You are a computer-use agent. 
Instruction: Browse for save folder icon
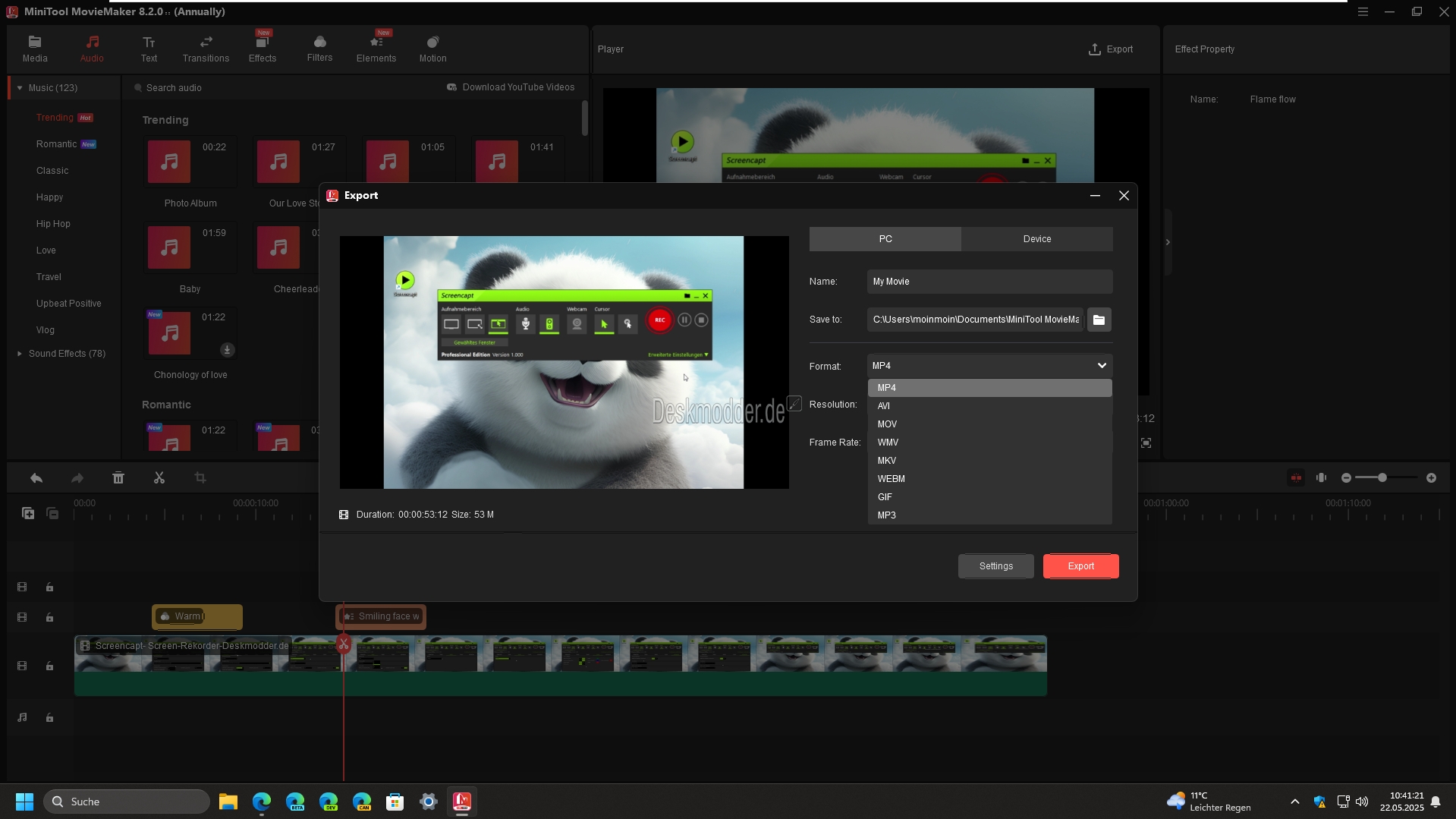pos(1099,320)
